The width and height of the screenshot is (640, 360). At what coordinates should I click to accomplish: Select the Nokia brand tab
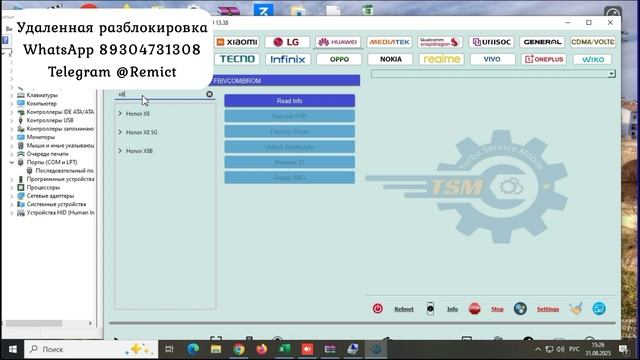point(391,59)
